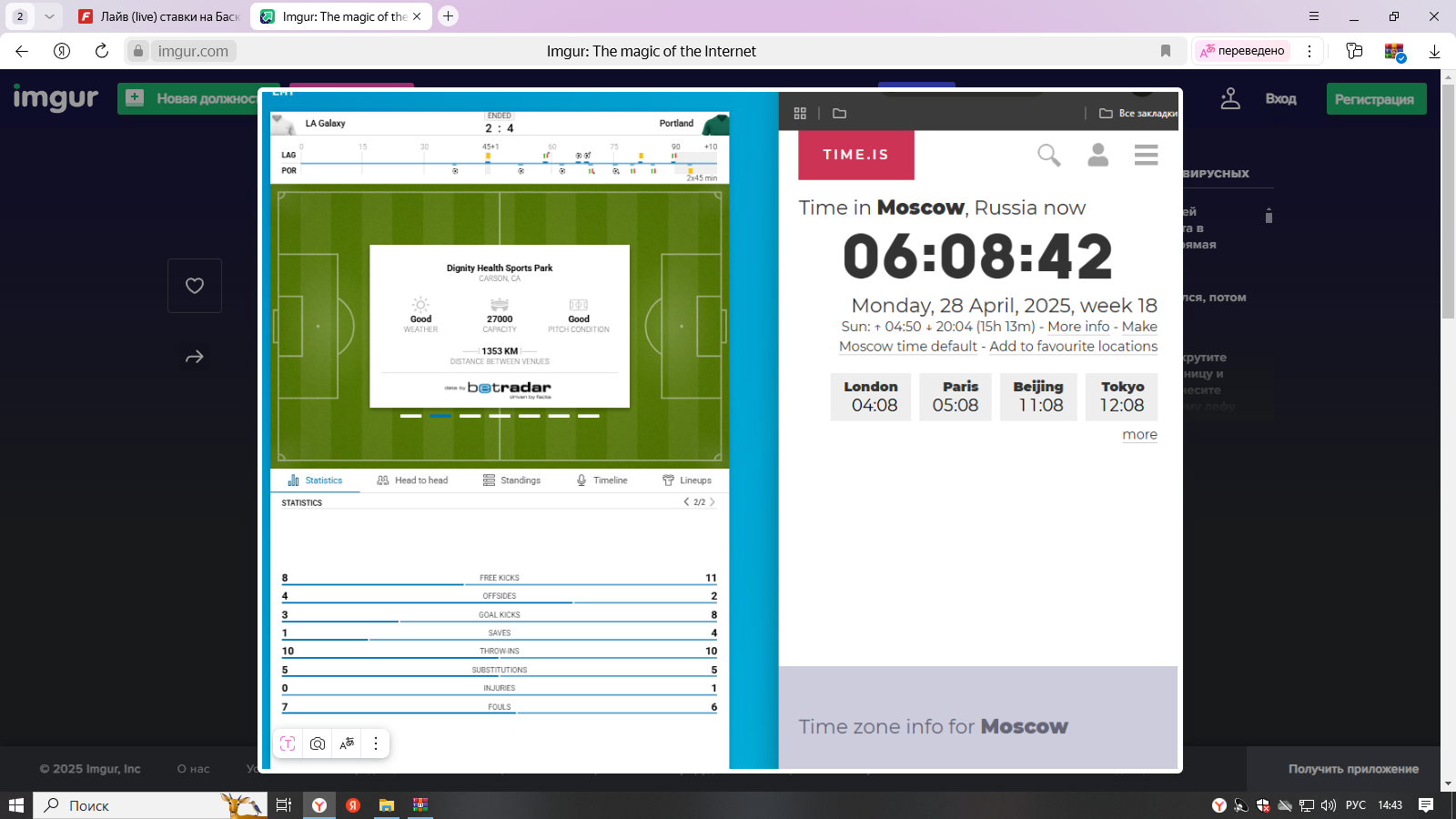Switch keyboard language from РУС
Viewport: 1456px width, 819px height.
tap(1356, 805)
